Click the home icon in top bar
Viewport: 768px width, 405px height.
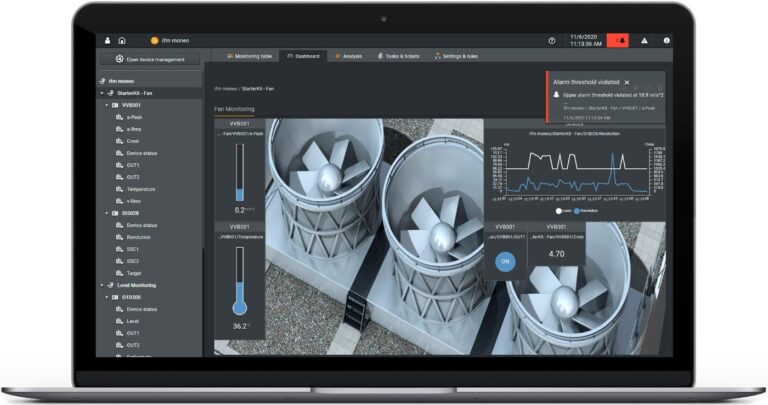(121, 41)
